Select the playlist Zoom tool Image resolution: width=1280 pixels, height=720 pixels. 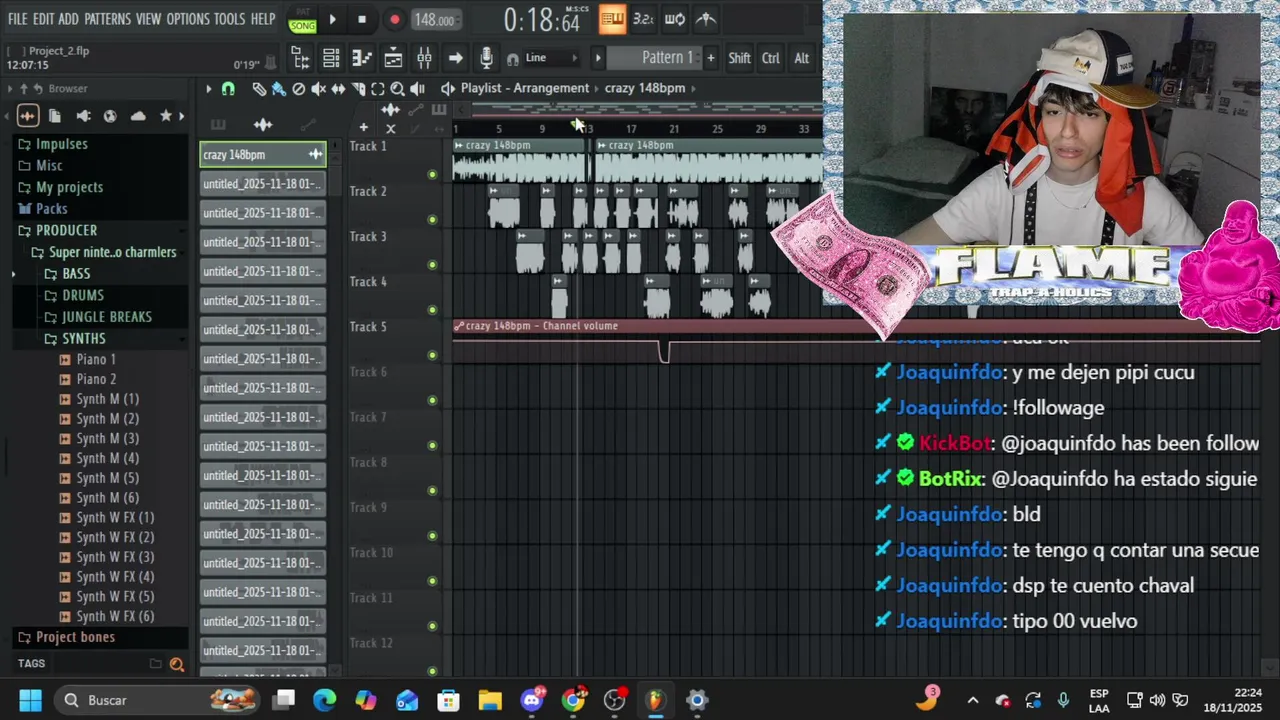point(397,89)
